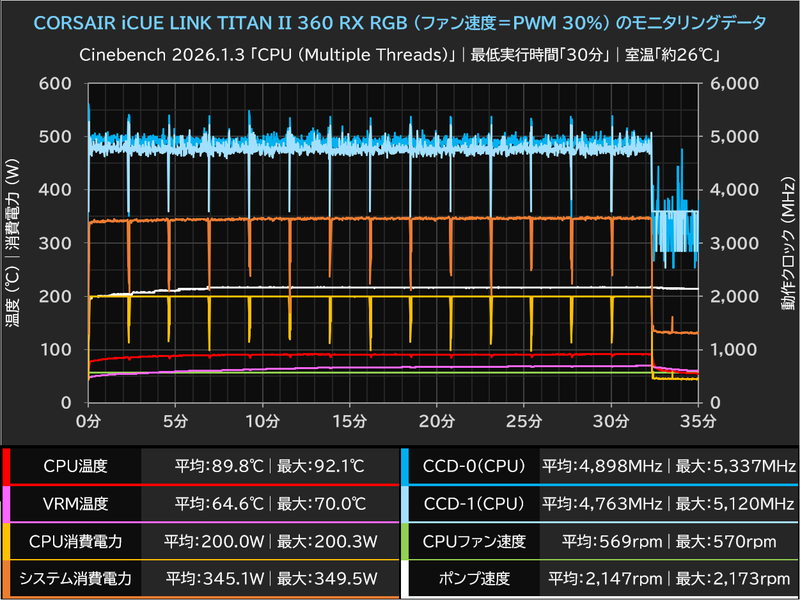Click the orange システム消費電力 legend color swatch

(6, 579)
